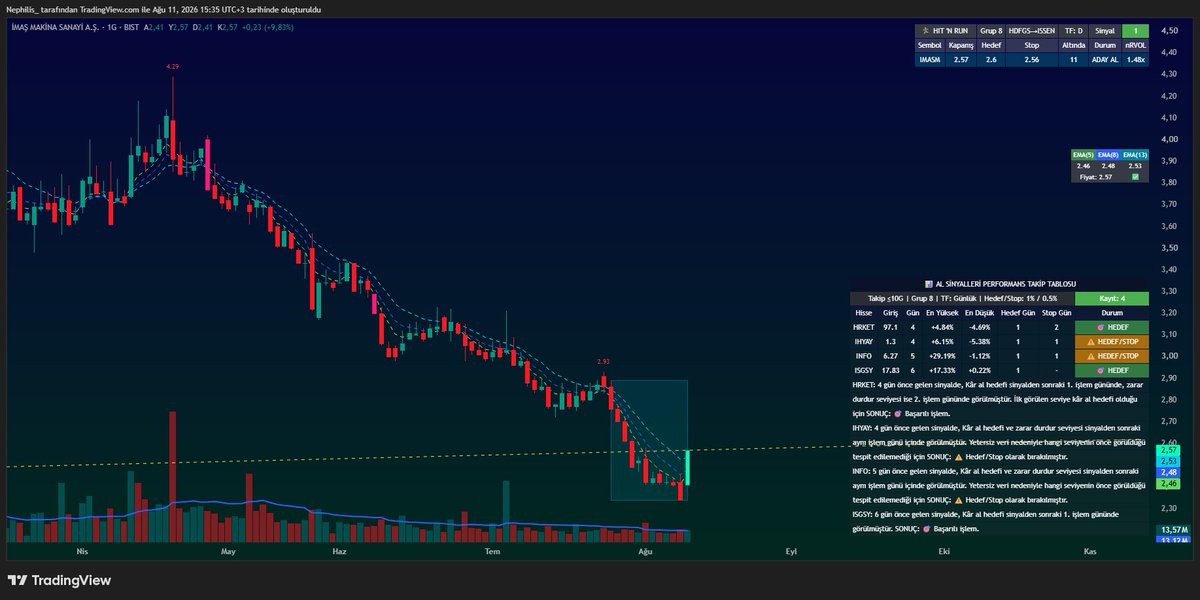
Task: Click the +29.19% En Yüksek value
Action: point(943,355)
